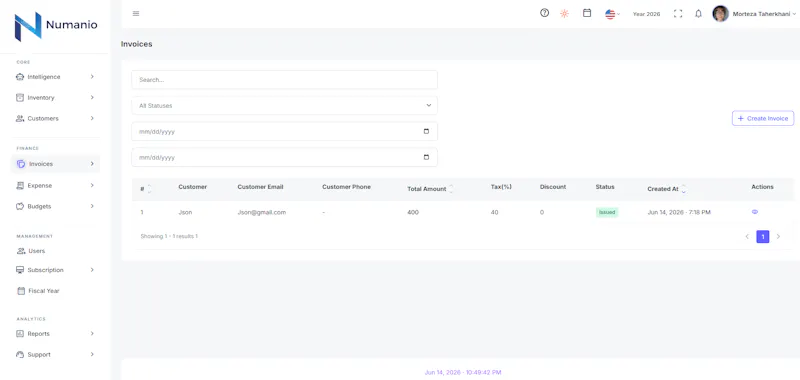This screenshot has width=800, height=380.
Task: Click the Customers people icon
Action: pyautogui.click(x=20, y=118)
